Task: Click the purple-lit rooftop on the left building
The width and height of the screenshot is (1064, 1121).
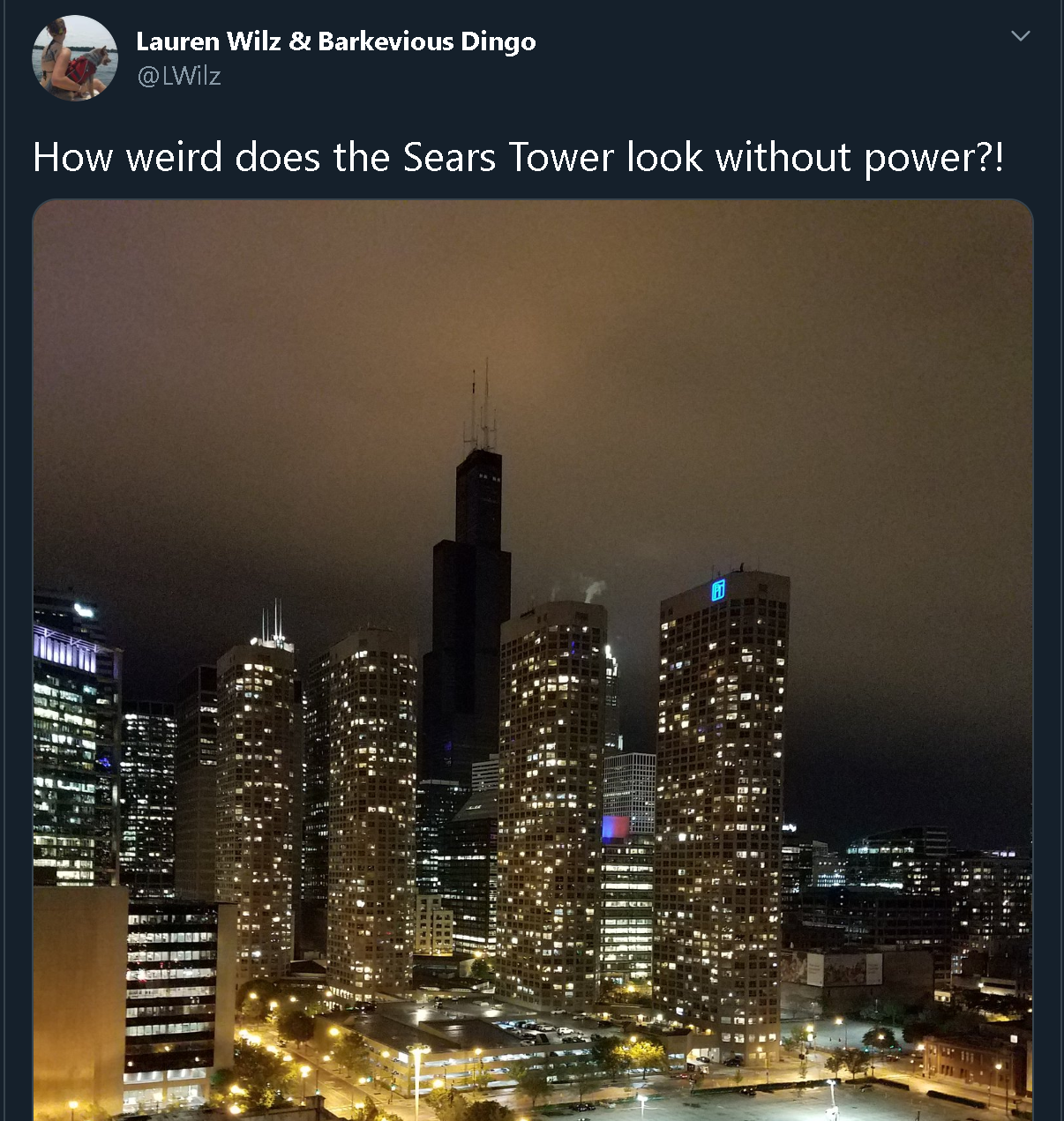Action: [x=64, y=650]
